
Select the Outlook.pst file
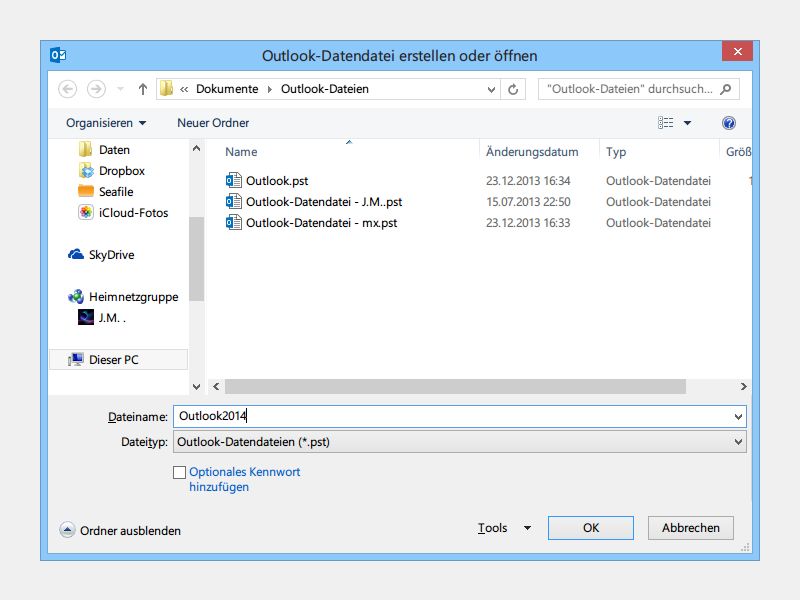pyautogui.click(x=277, y=181)
